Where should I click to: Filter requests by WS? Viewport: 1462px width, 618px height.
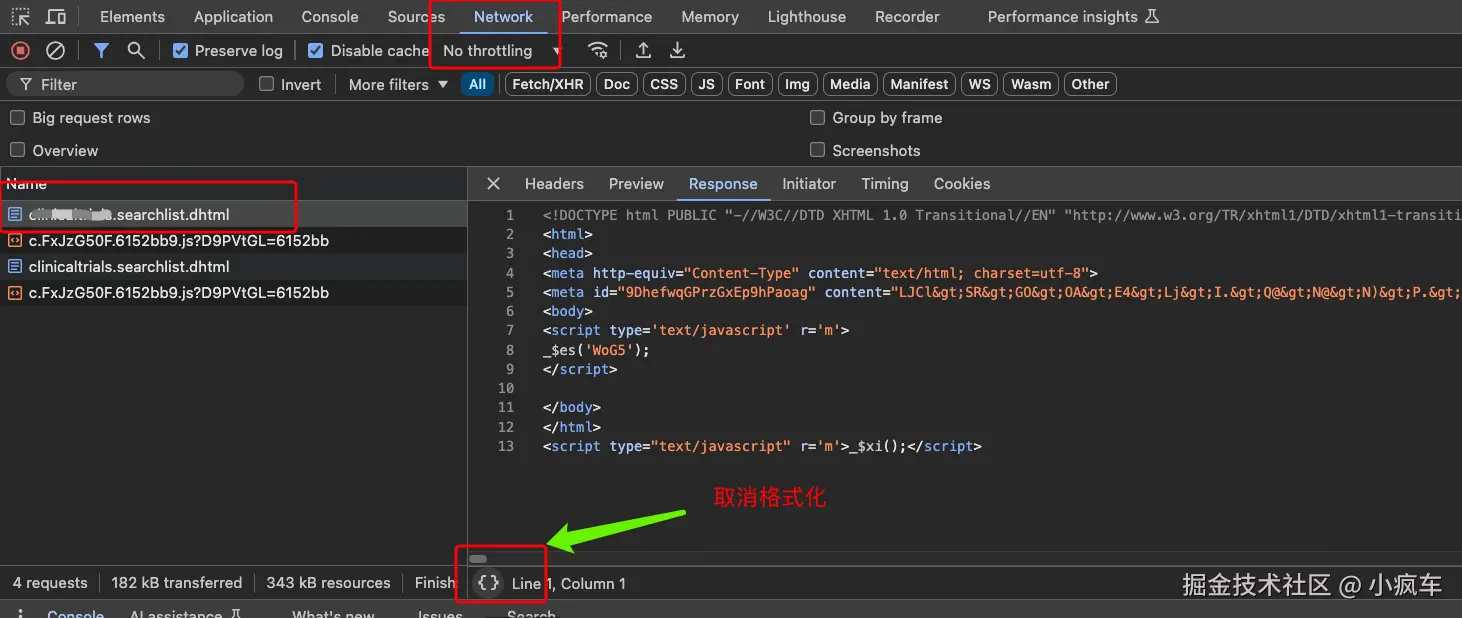coord(980,84)
